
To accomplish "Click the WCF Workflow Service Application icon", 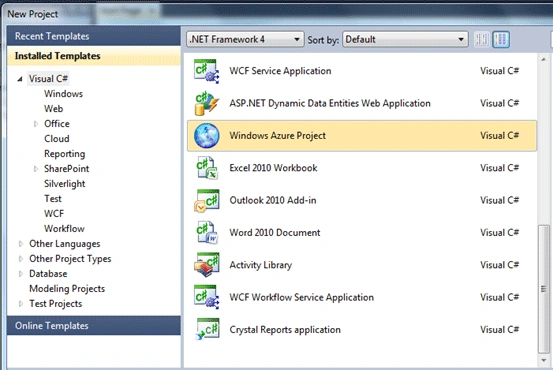I will coord(207,297).
